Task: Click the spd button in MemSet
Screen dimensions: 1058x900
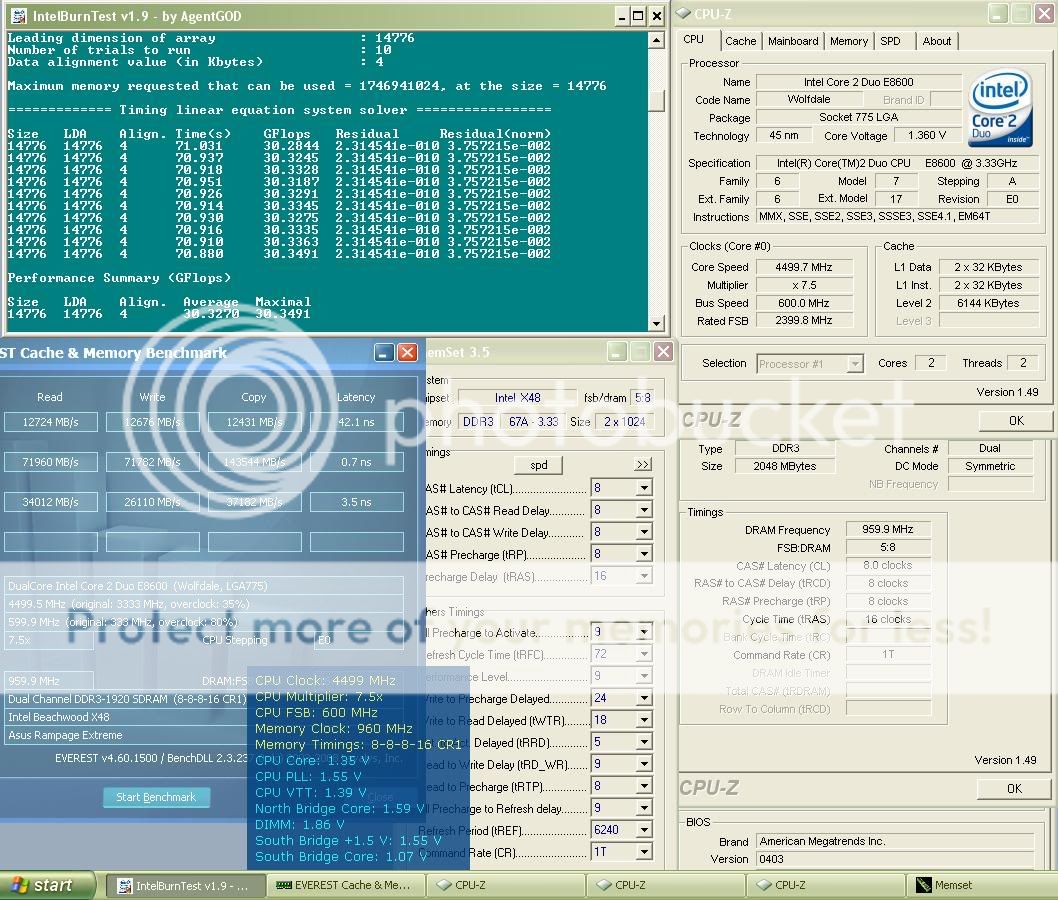Action: coord(538,465)
